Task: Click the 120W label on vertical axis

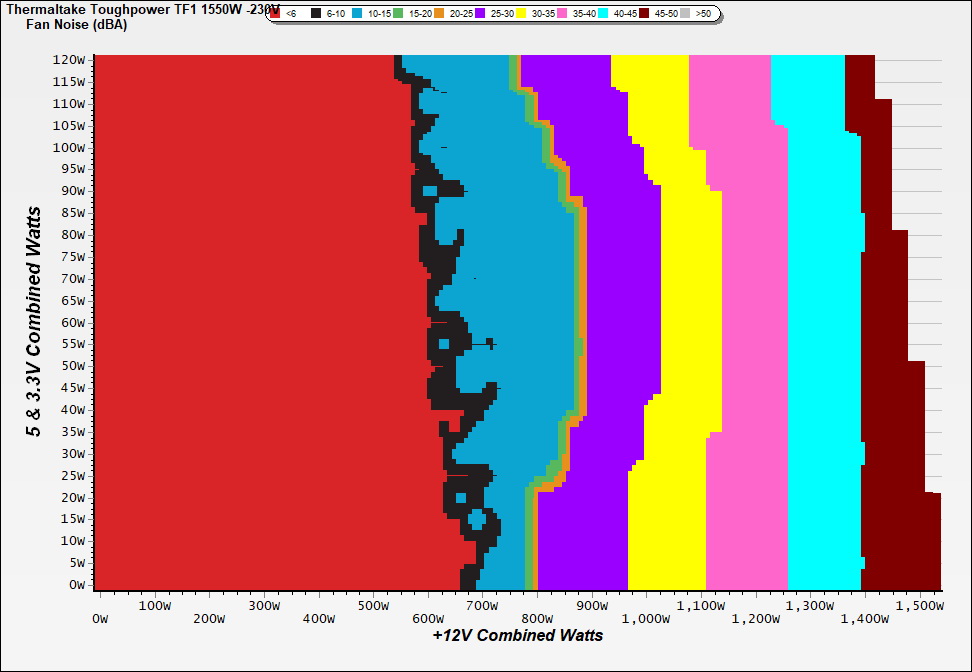Action: click(69, 60)
